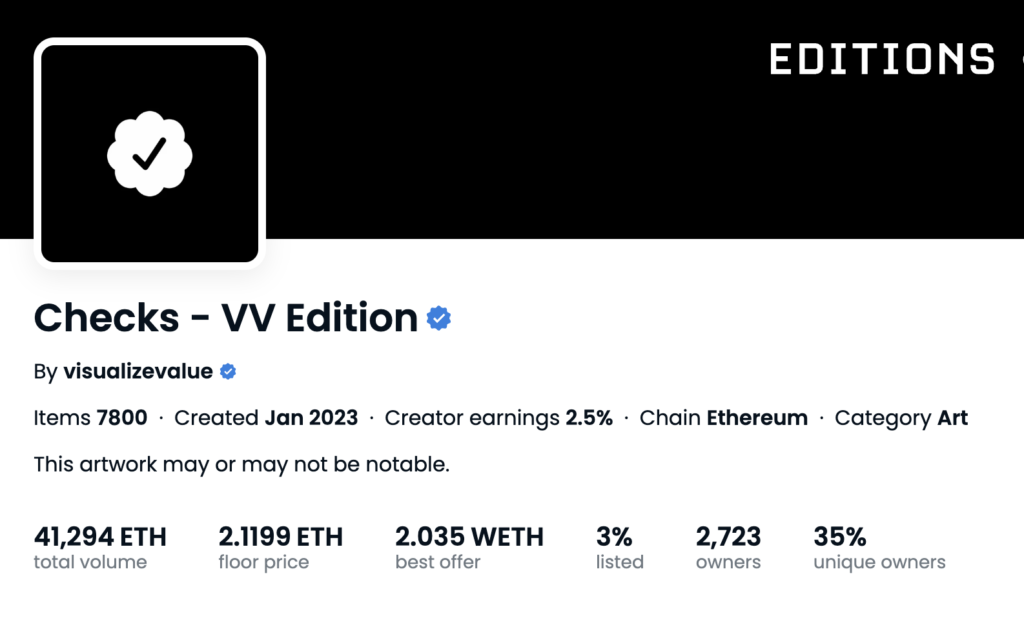This screenshot has width=1024, height=620.
Task: Click the white checkmark badge logo
Action: [149, 153]
